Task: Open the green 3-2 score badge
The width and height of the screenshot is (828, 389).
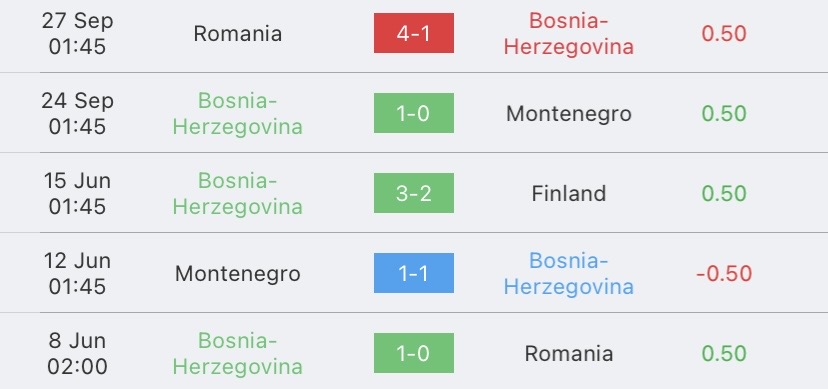Action: coord(413,193)
